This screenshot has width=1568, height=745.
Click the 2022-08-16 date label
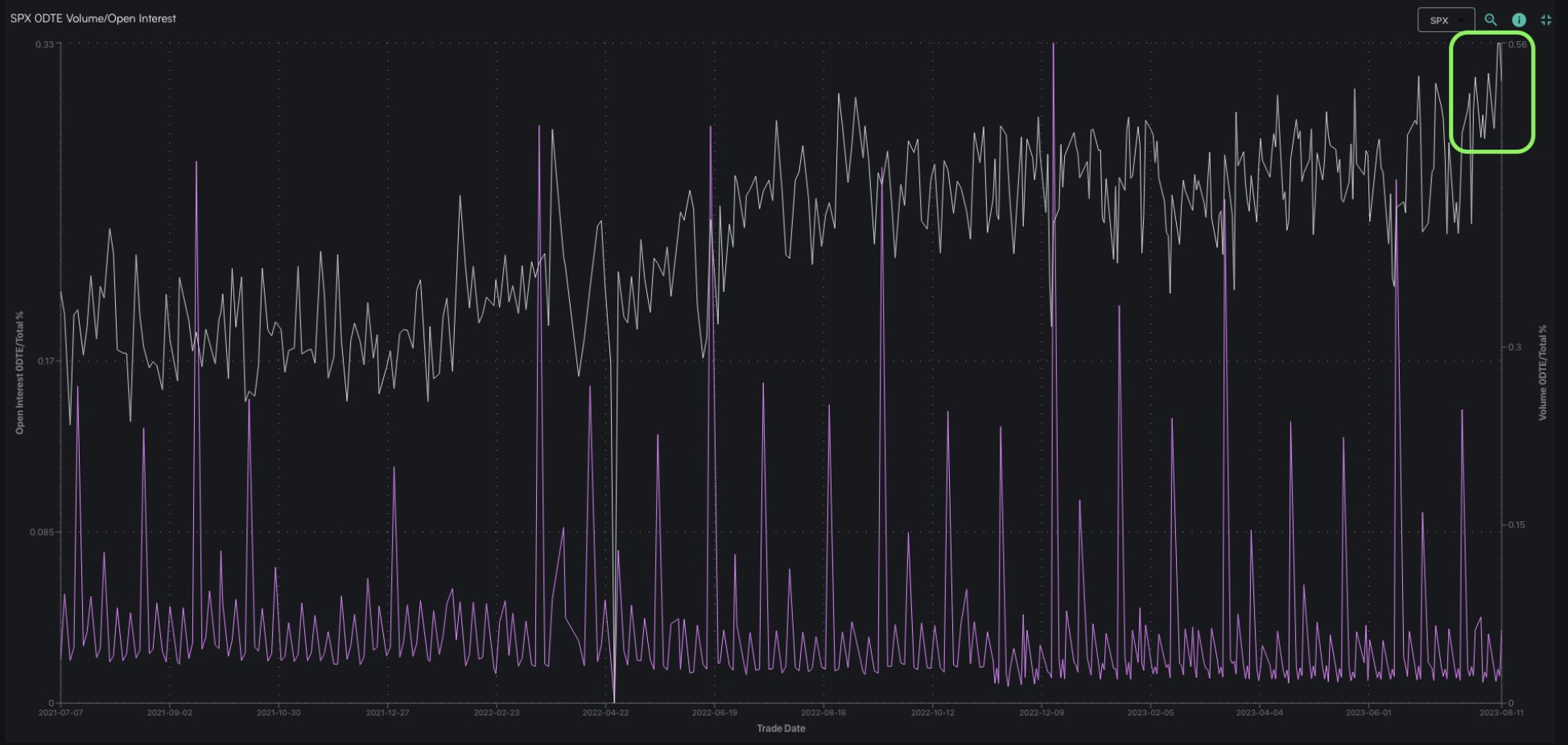(x=823, y=712)
